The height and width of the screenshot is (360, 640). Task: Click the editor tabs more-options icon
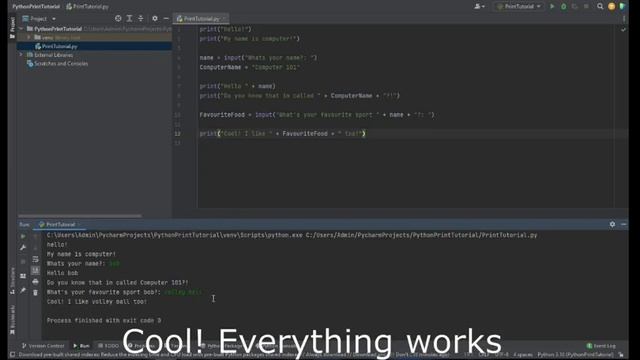(624, 19)
